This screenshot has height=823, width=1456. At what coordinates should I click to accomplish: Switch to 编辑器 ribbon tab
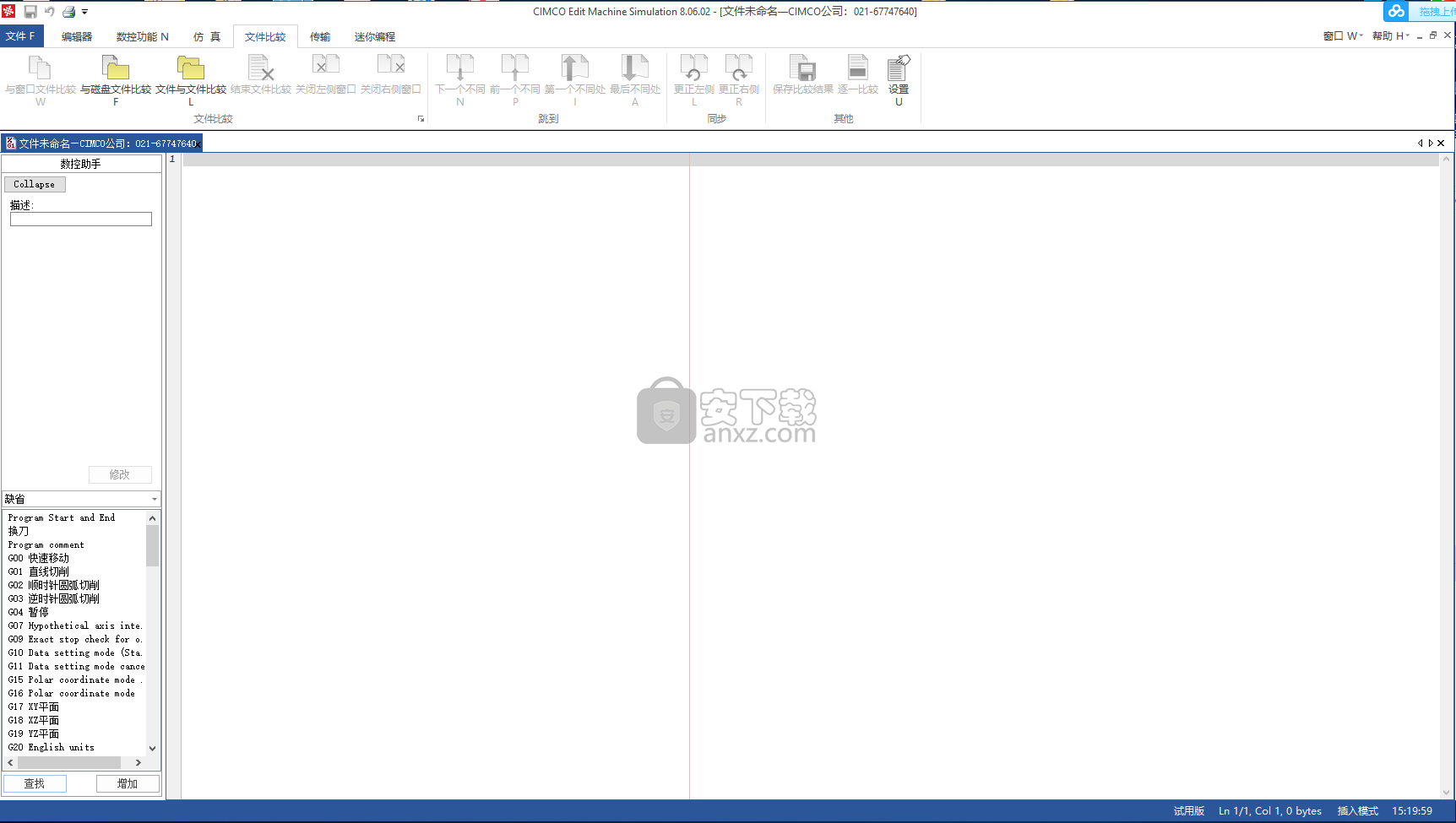point(77,36)
